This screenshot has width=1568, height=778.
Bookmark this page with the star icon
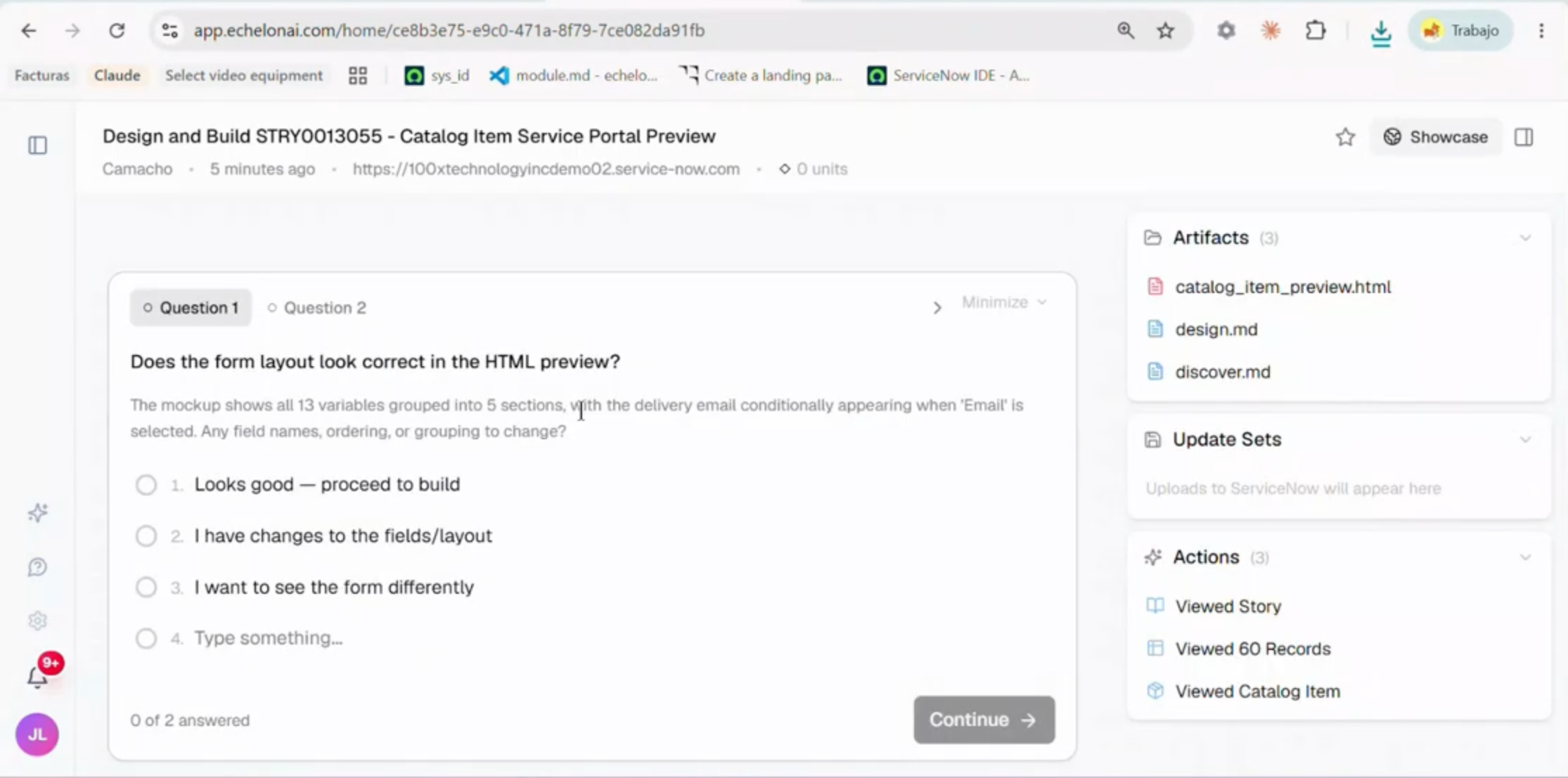[1165, 30]
